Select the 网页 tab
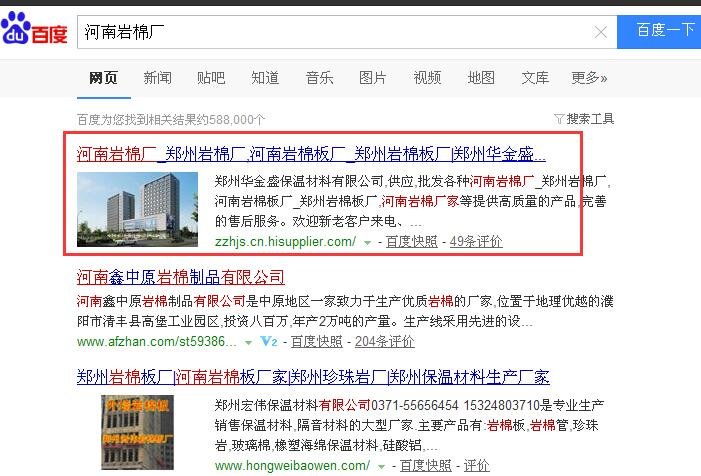The image size is (701, 476). tap(103, 78)
